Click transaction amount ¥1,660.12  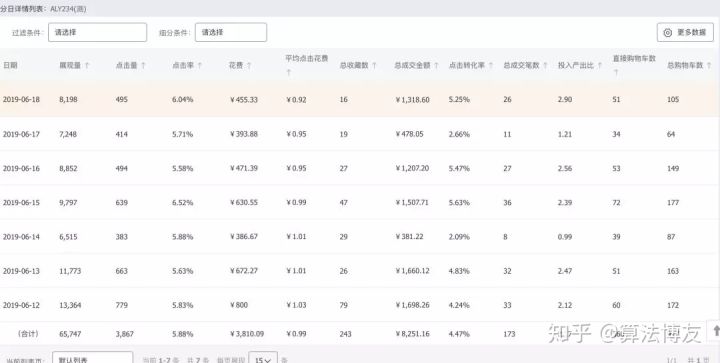pyautogui.click(x=412, y=271)
